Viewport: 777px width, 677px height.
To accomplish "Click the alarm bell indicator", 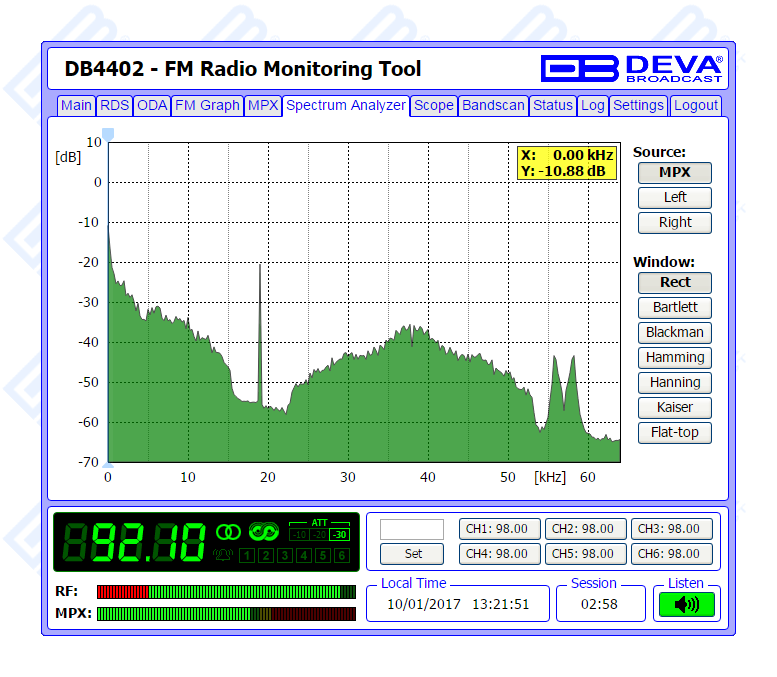I will coord(222,555).
